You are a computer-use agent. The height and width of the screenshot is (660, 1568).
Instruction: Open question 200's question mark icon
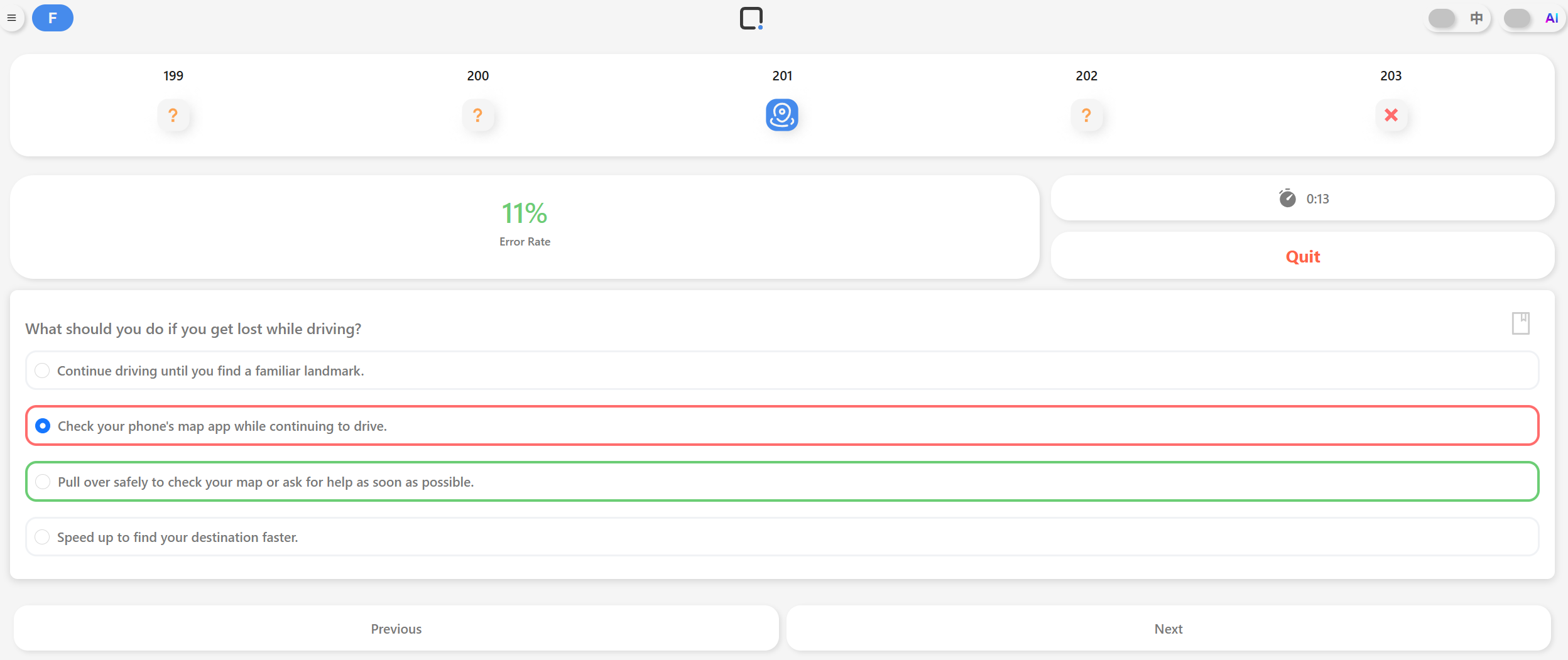coord(477,115)
